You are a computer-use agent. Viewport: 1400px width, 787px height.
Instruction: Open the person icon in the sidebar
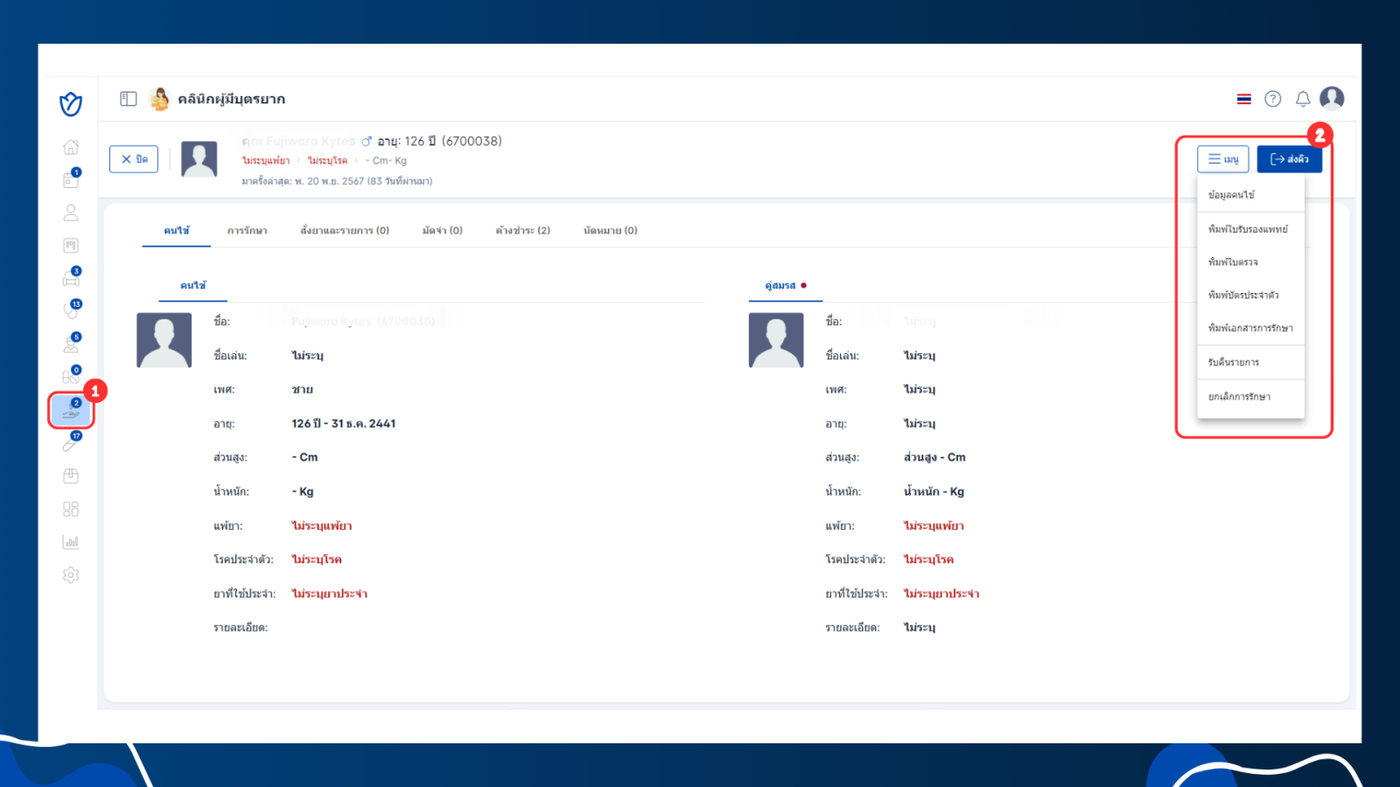click(x=70, y=213)
